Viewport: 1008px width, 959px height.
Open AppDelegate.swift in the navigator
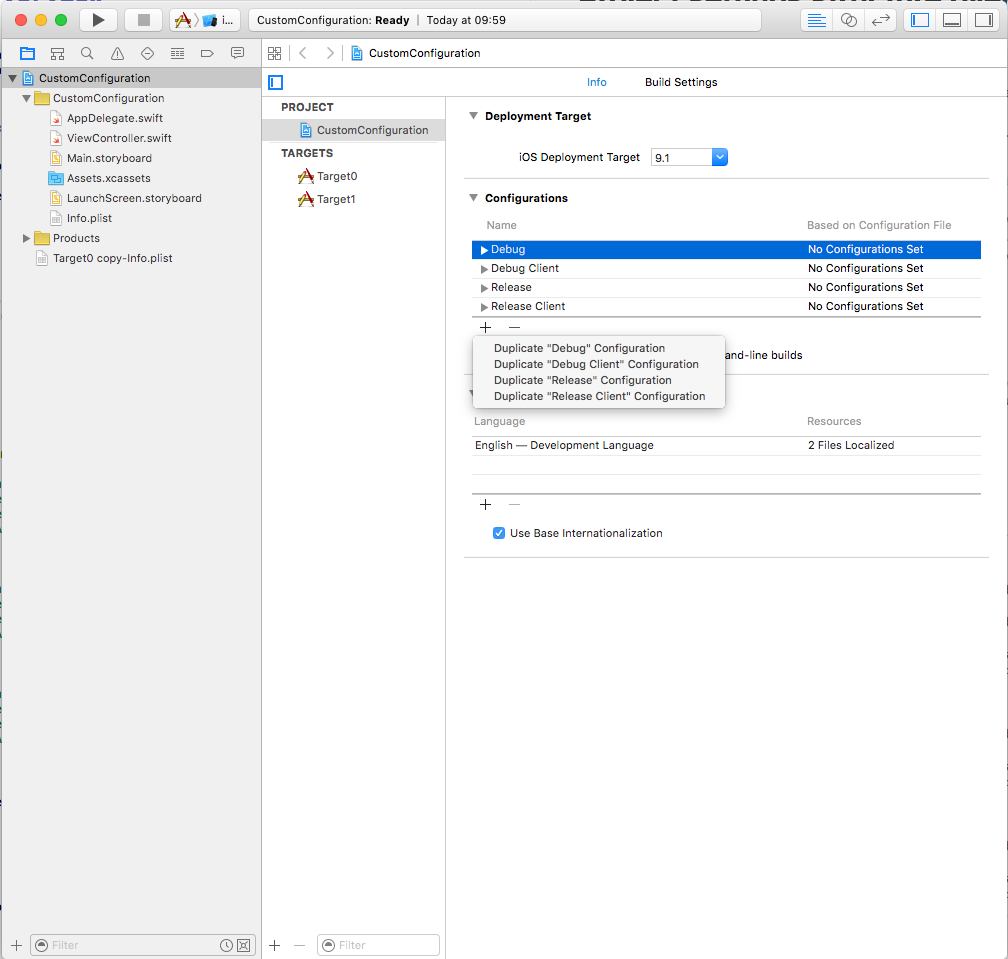pos(114,118)
